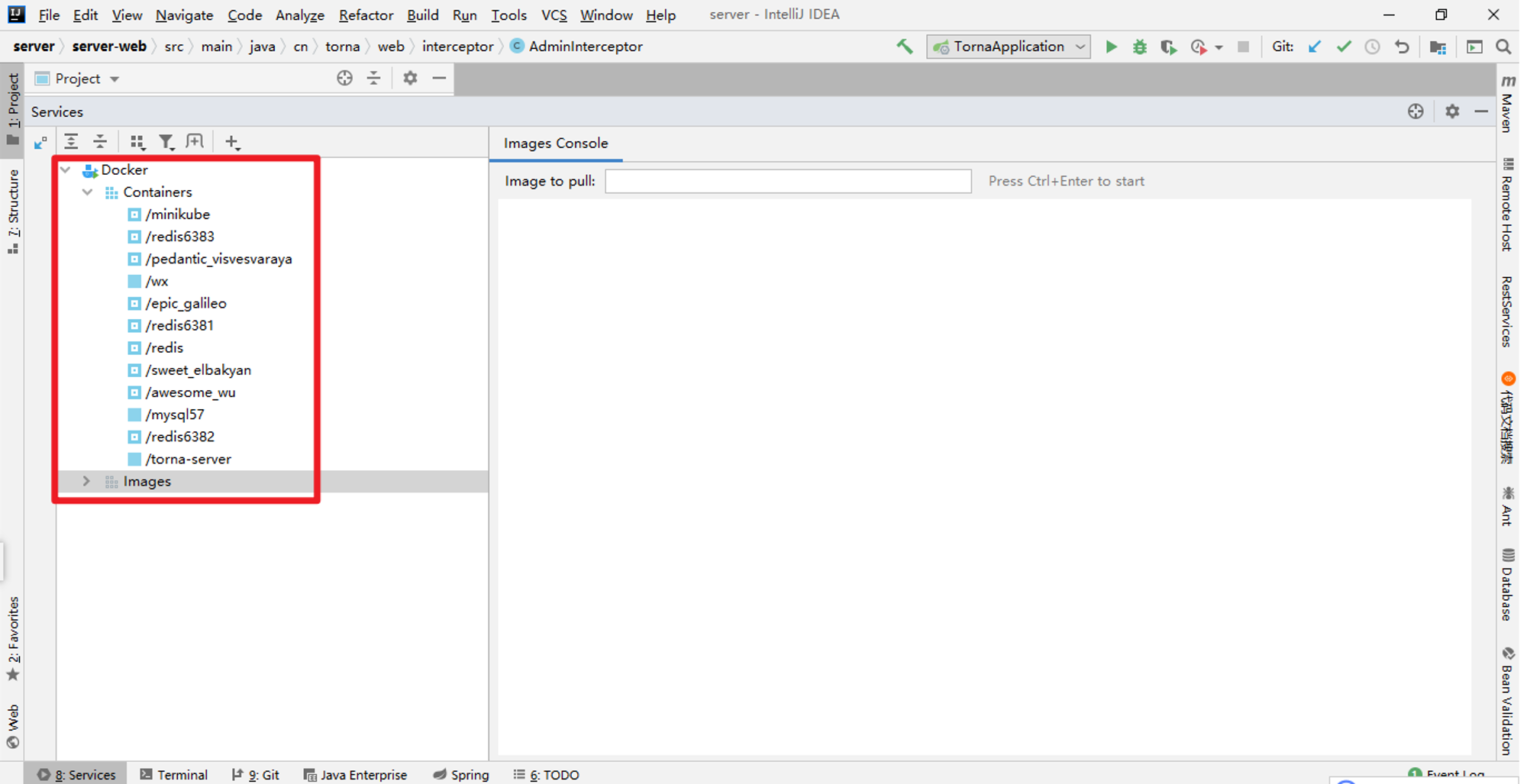Screen dimensions: 1527x784
Task: Open Project panel settings gear
Action: pyautogui.click(x=410, y=78)
